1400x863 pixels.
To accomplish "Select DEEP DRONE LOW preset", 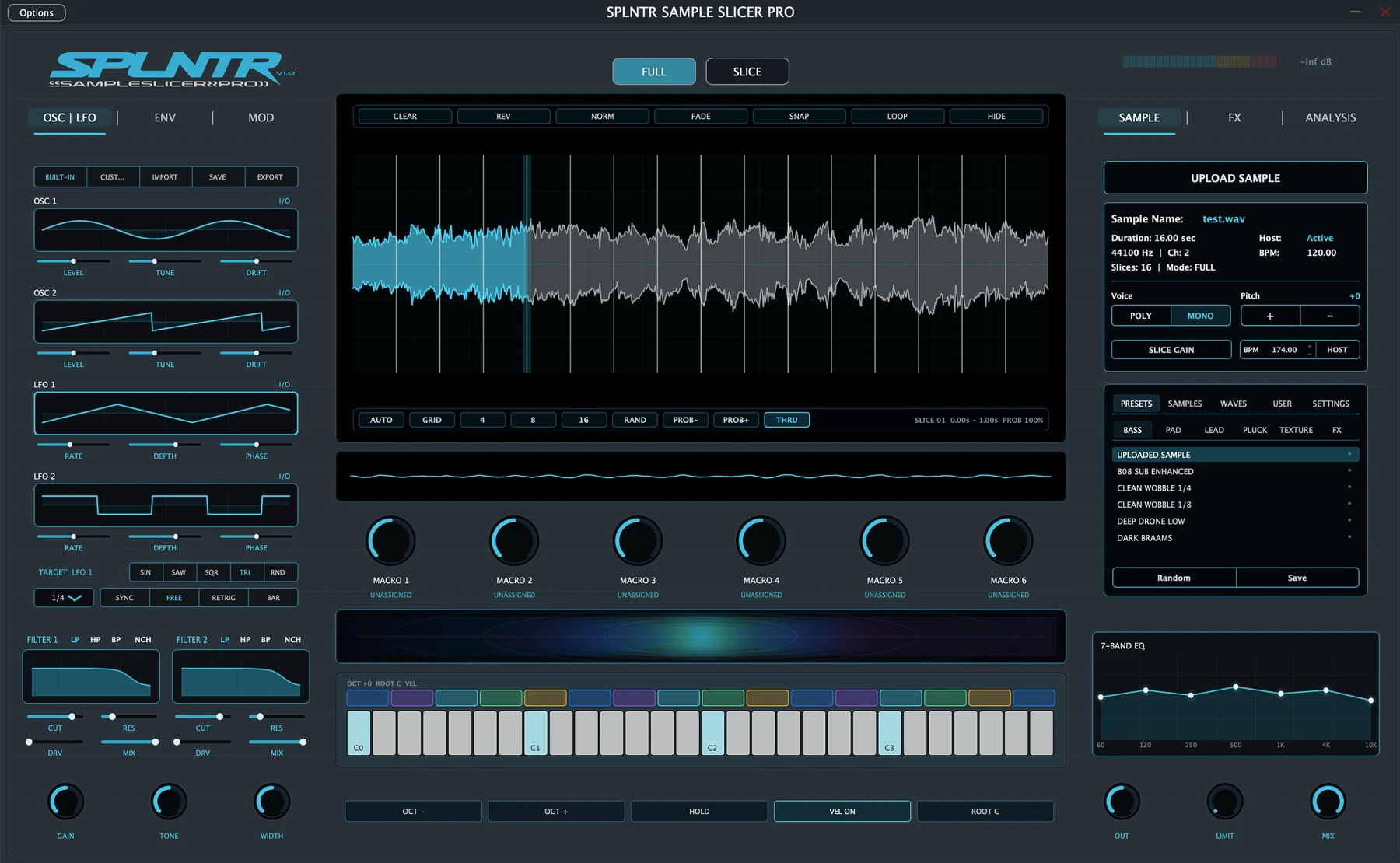I will [x=1235, y=521].
